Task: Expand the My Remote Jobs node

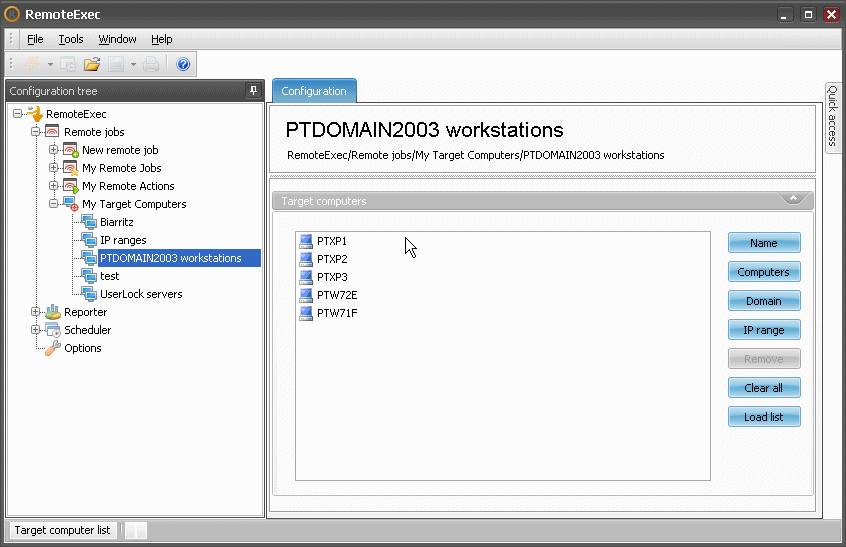Action: pyautogui.click(x=53, y=168)
